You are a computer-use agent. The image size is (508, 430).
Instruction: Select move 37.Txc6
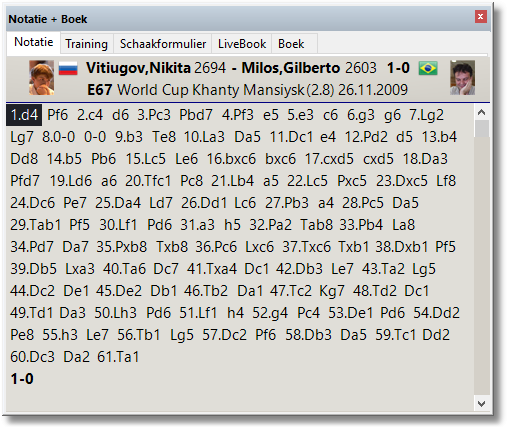pos(307,247)
